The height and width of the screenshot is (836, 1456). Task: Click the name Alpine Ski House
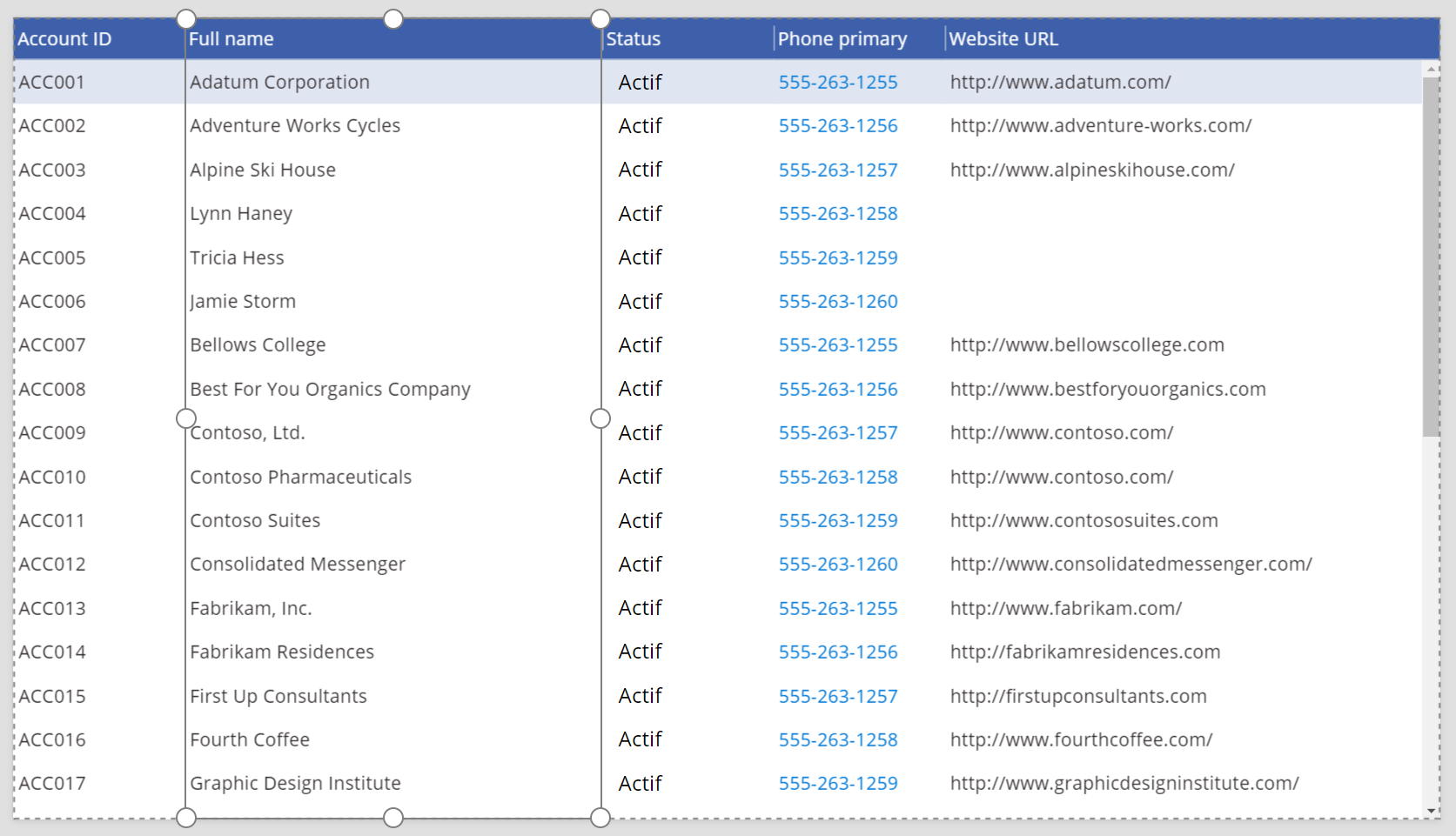(263, 171)
